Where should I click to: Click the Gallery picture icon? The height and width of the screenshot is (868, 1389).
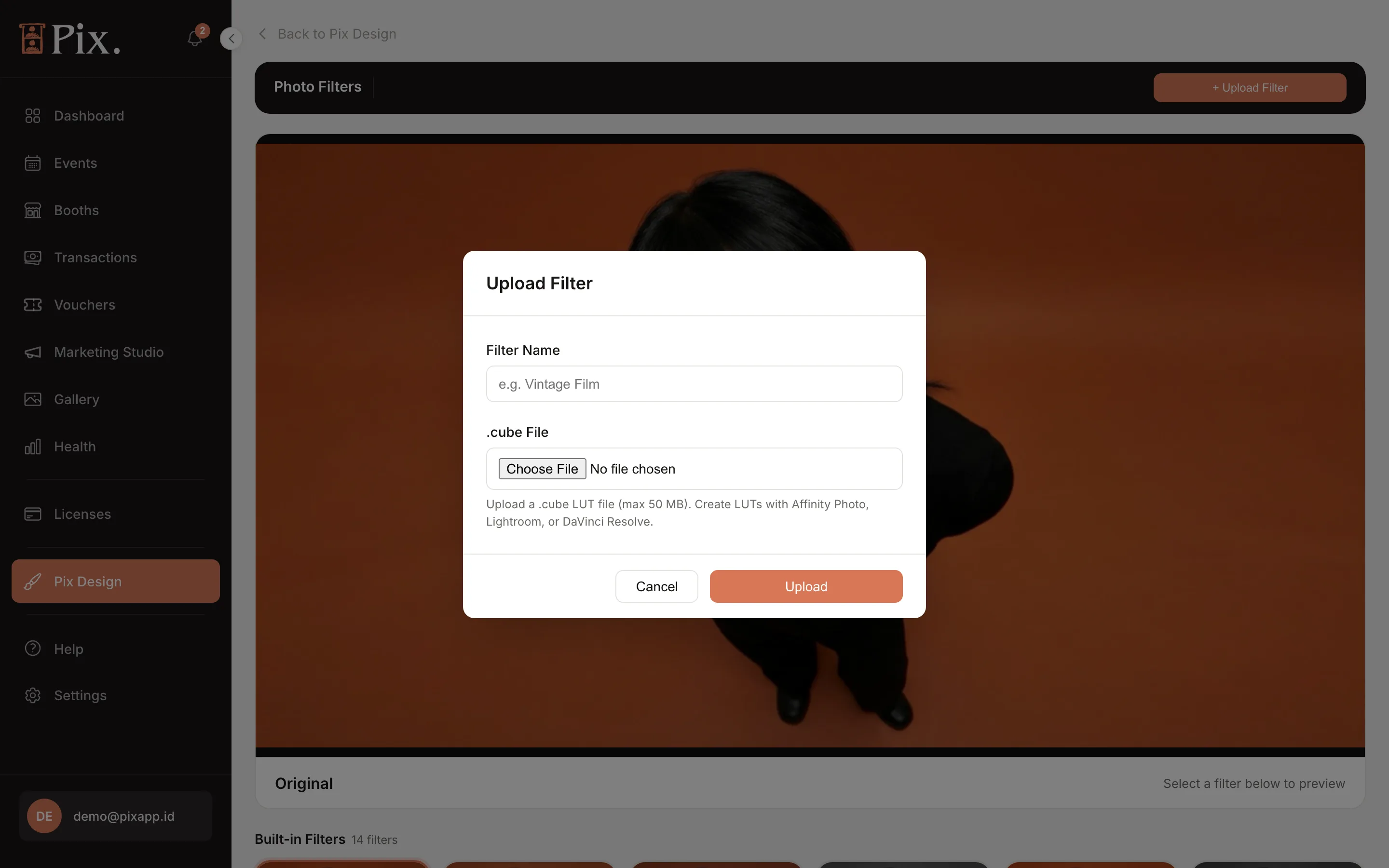(33, 399)
